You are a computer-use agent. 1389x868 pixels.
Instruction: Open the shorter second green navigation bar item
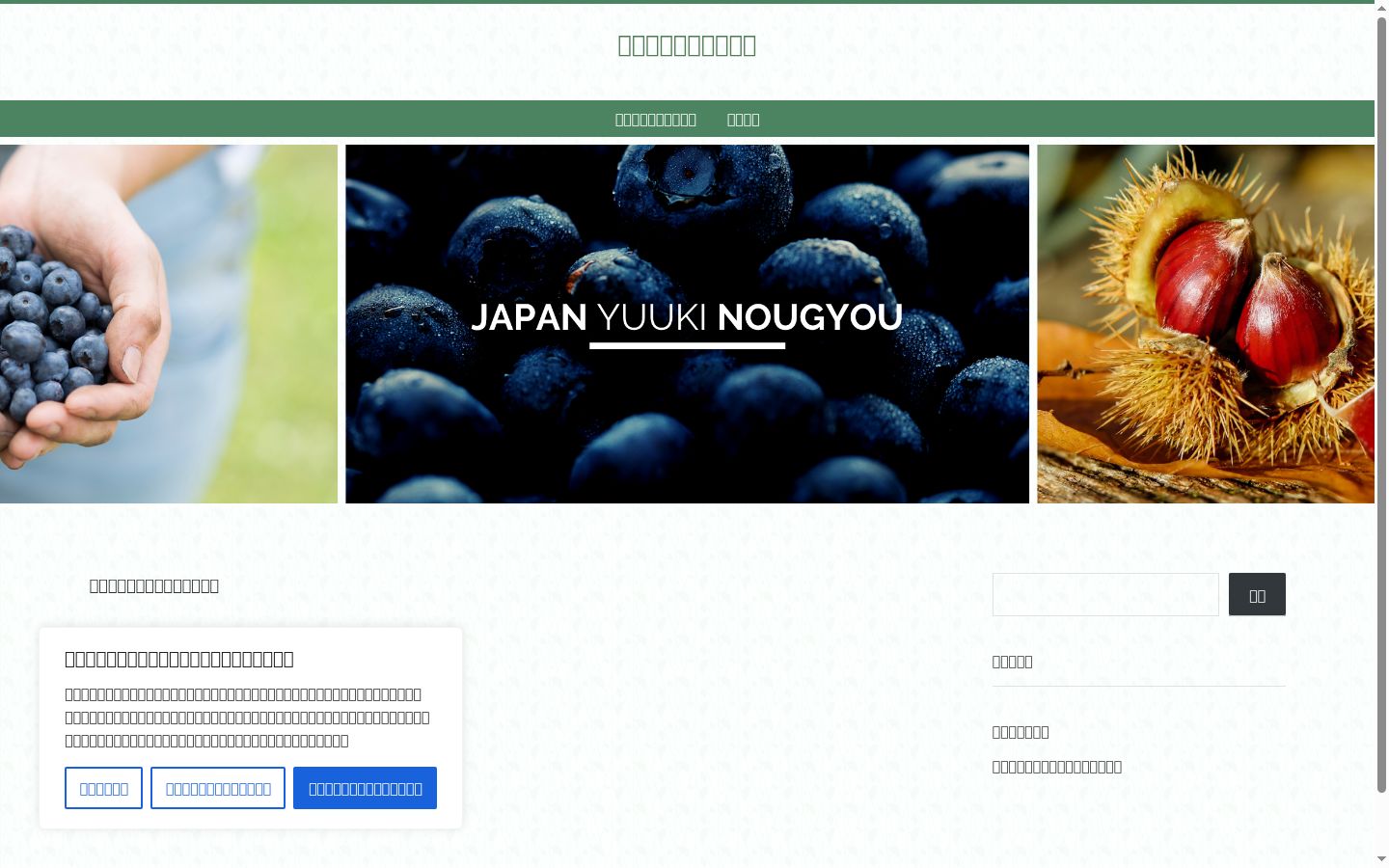(743, 120)
